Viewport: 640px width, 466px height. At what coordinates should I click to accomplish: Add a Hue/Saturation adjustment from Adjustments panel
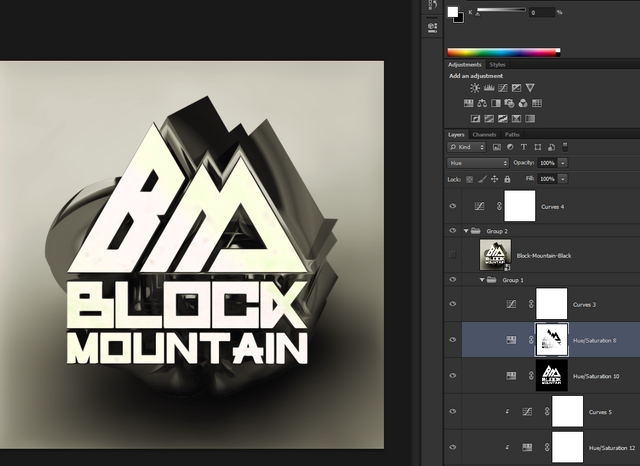point(469,103)
